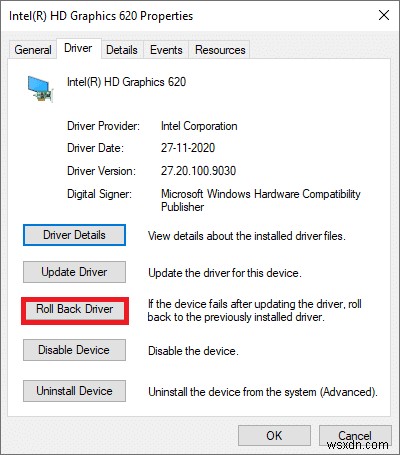Click the driver date value 27-11-2020
400x455 pixels.
click(188, 148)
